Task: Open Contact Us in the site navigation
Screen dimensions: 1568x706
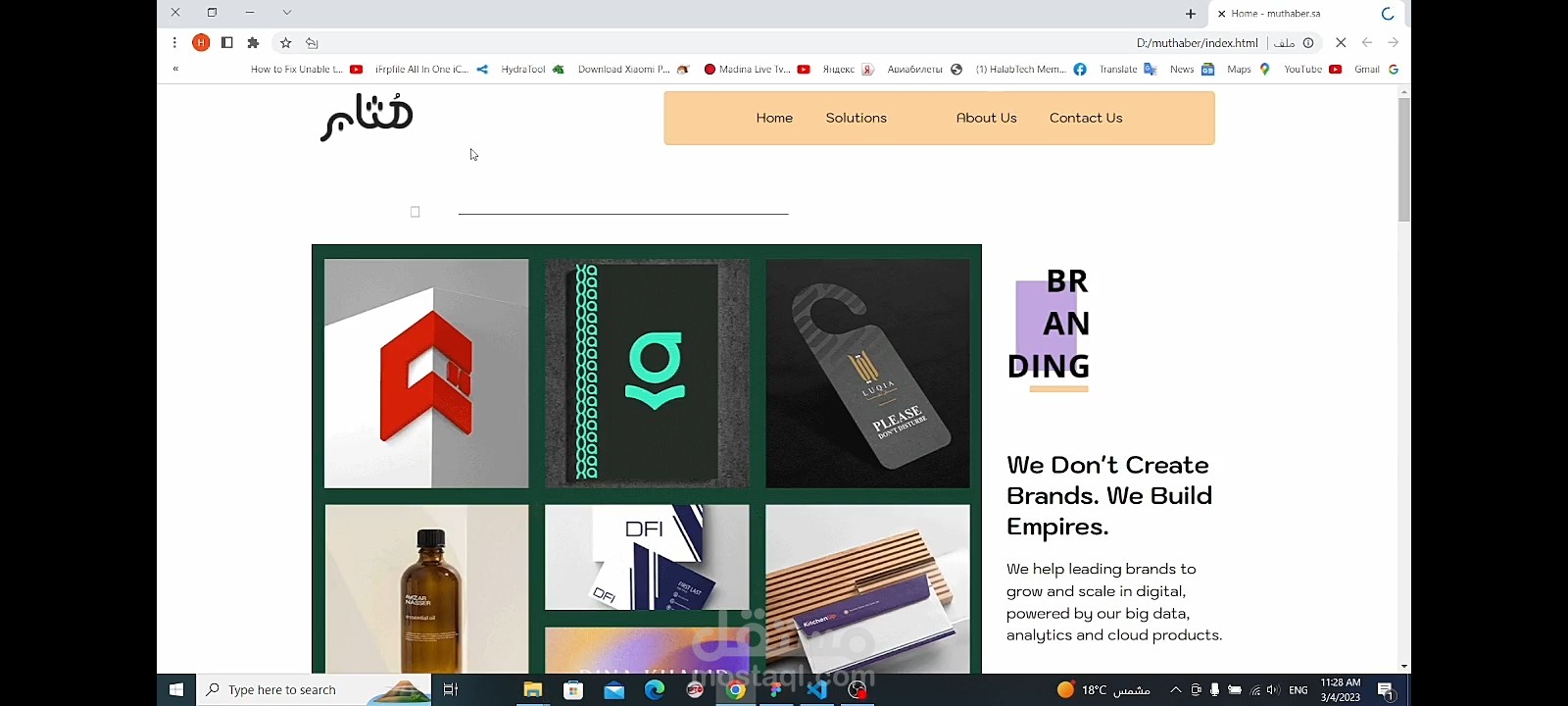Action: (x=1086, y=118)
